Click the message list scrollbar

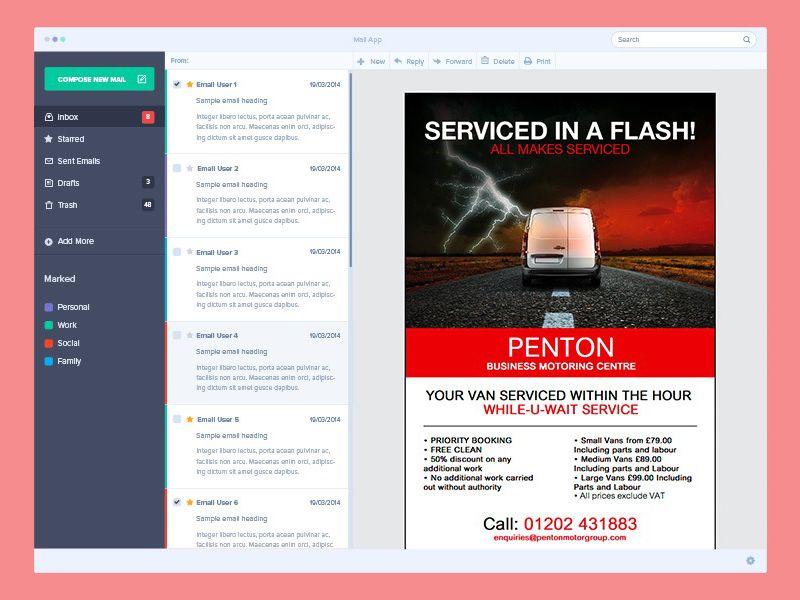click(351, 170)
